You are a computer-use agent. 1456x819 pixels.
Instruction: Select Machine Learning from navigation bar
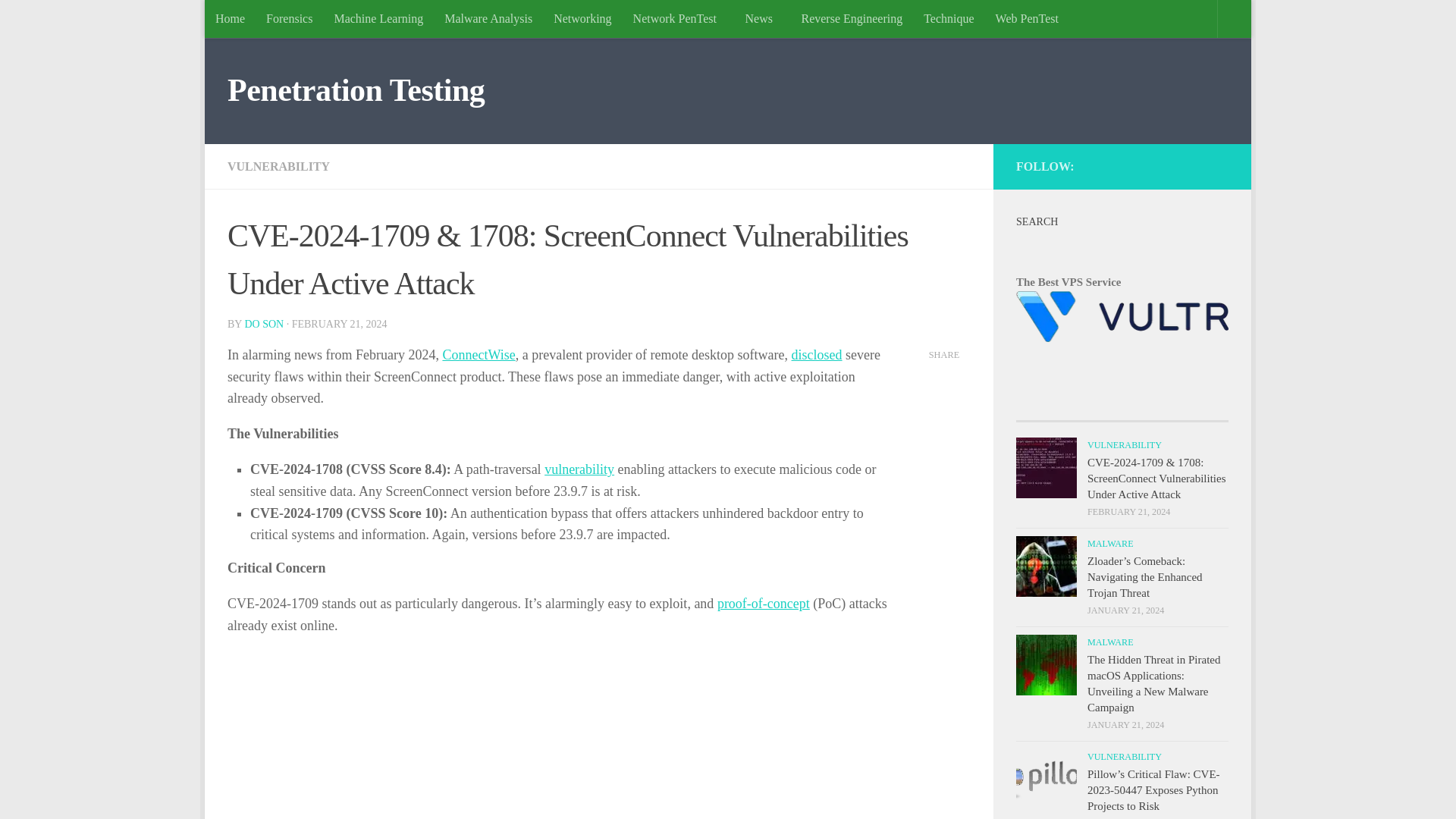click(378, 18)
